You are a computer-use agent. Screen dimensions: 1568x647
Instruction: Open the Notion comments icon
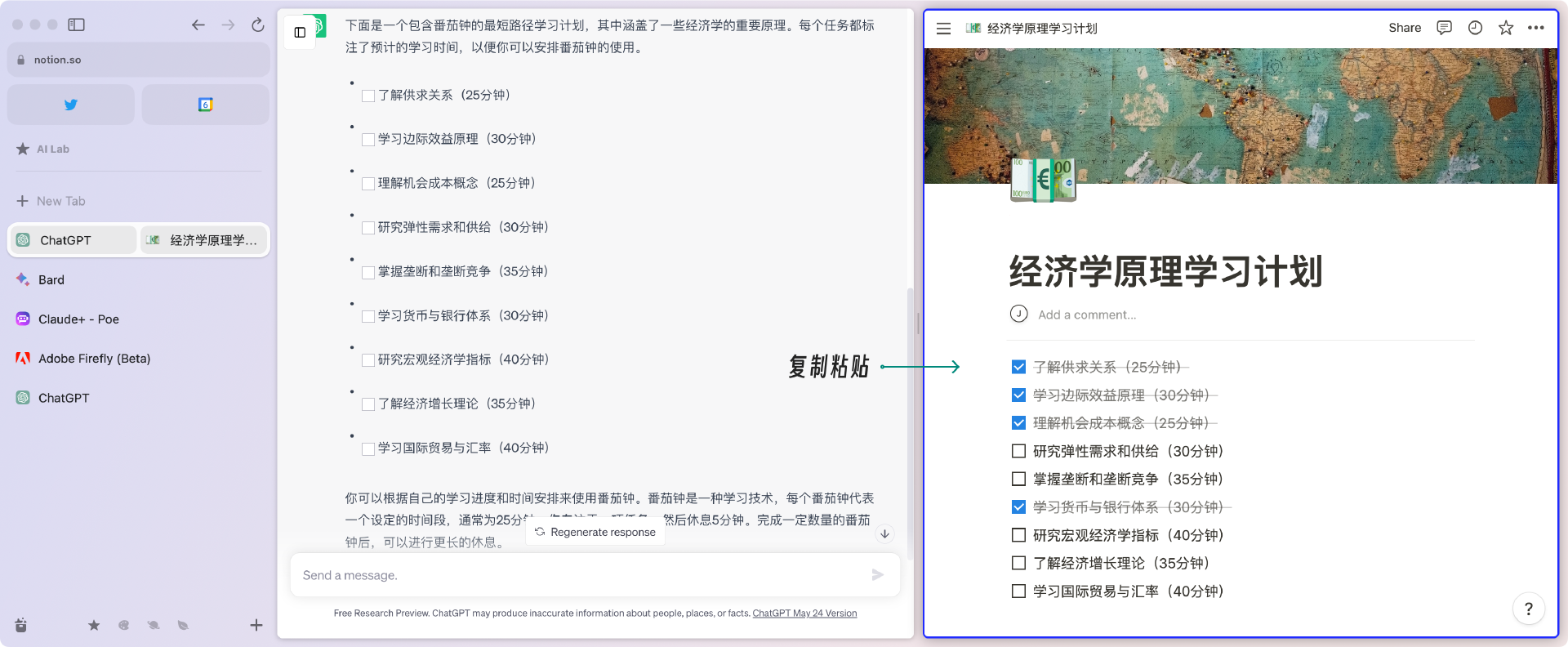point(1444,28)
